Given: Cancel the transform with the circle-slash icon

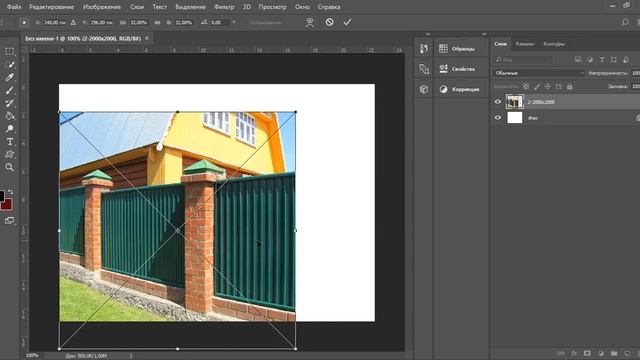Looking at the screenshot, I should coord(329,22).
